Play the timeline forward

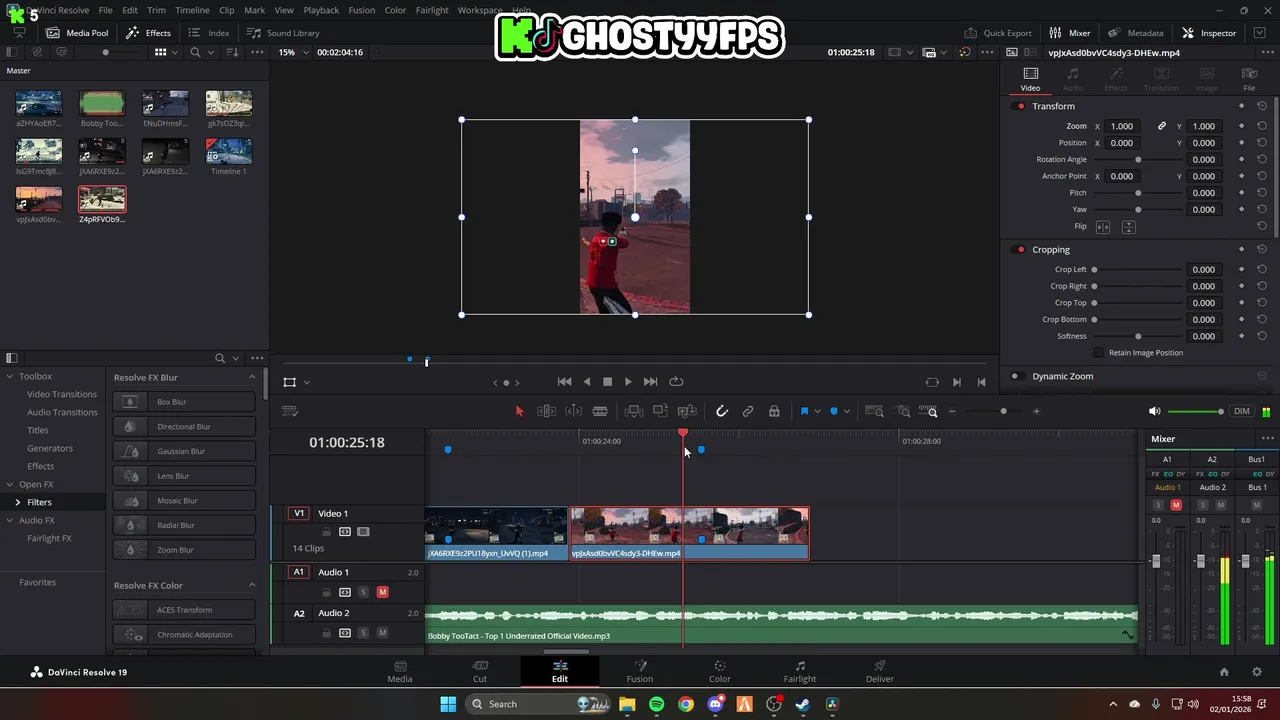click(628, 381)
